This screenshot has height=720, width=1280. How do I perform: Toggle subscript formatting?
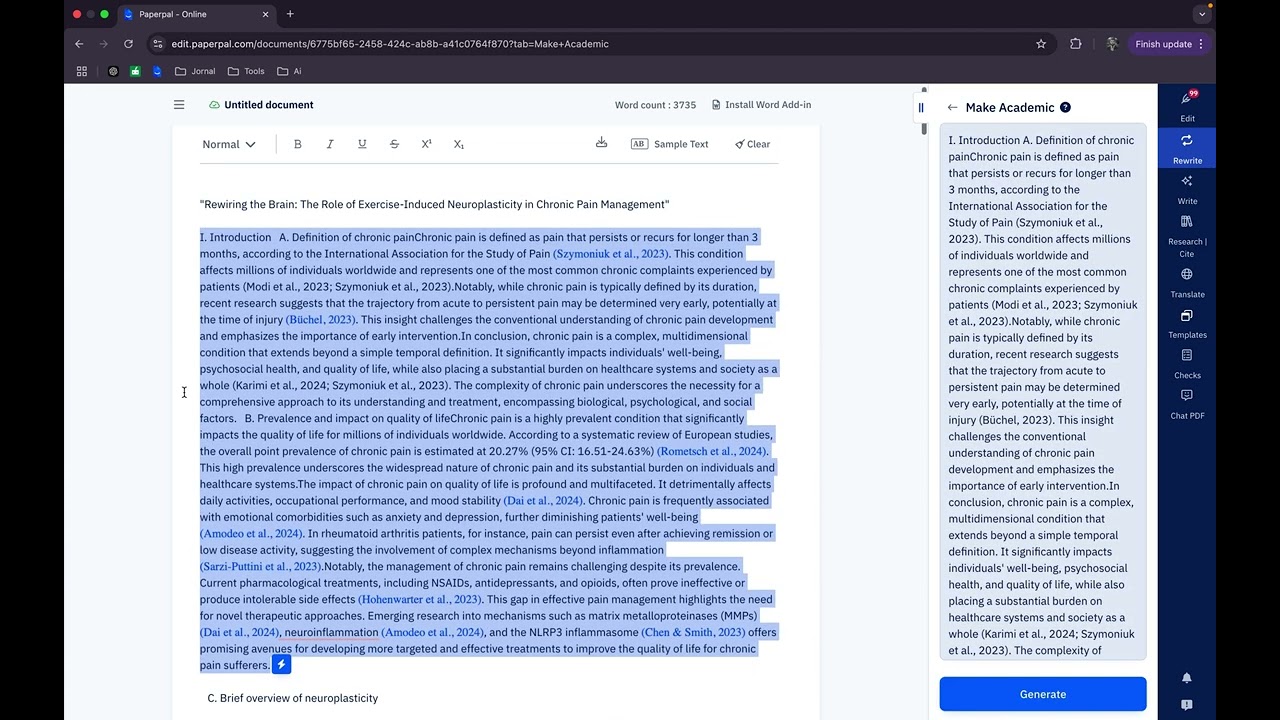(459, 144)
